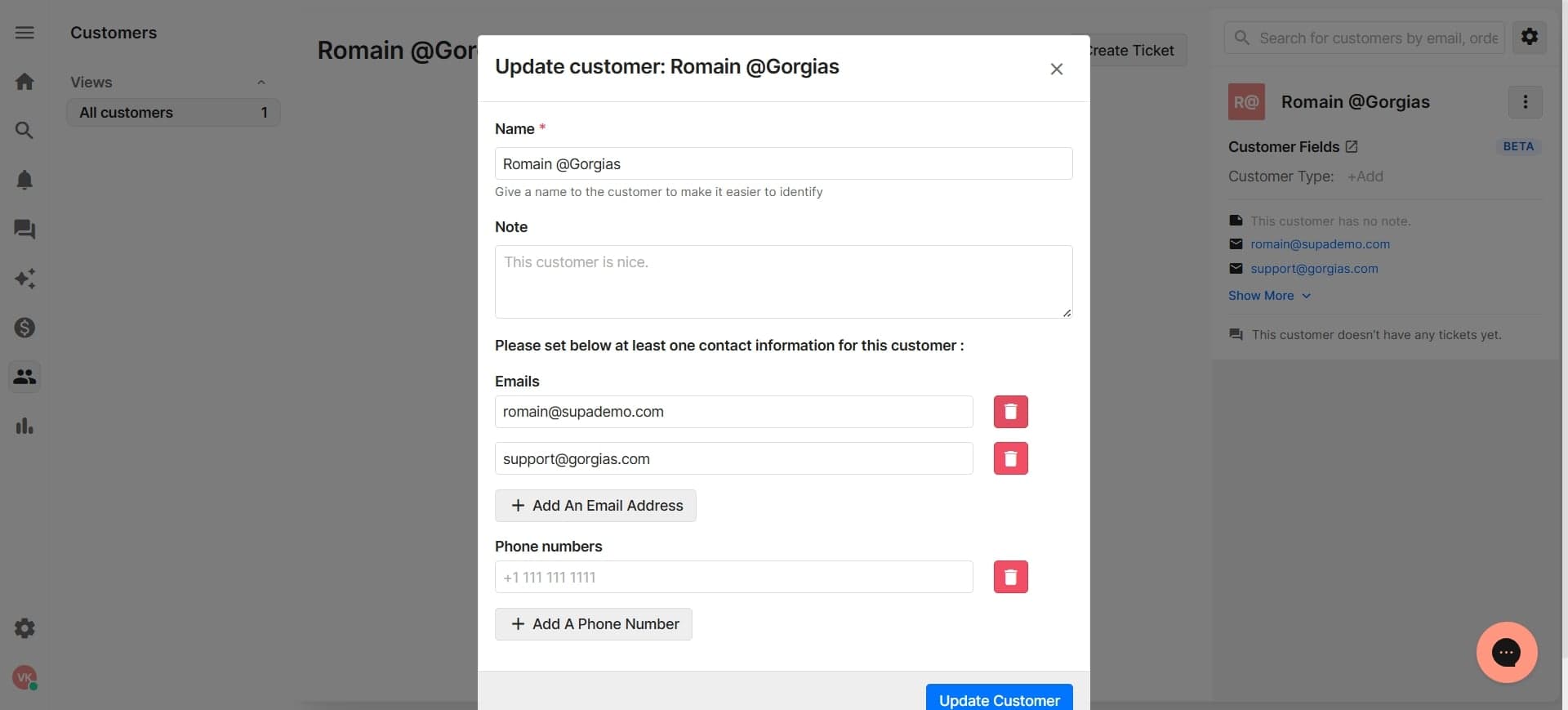
Task: Delete the phone number row
Action: [1010, 577]
